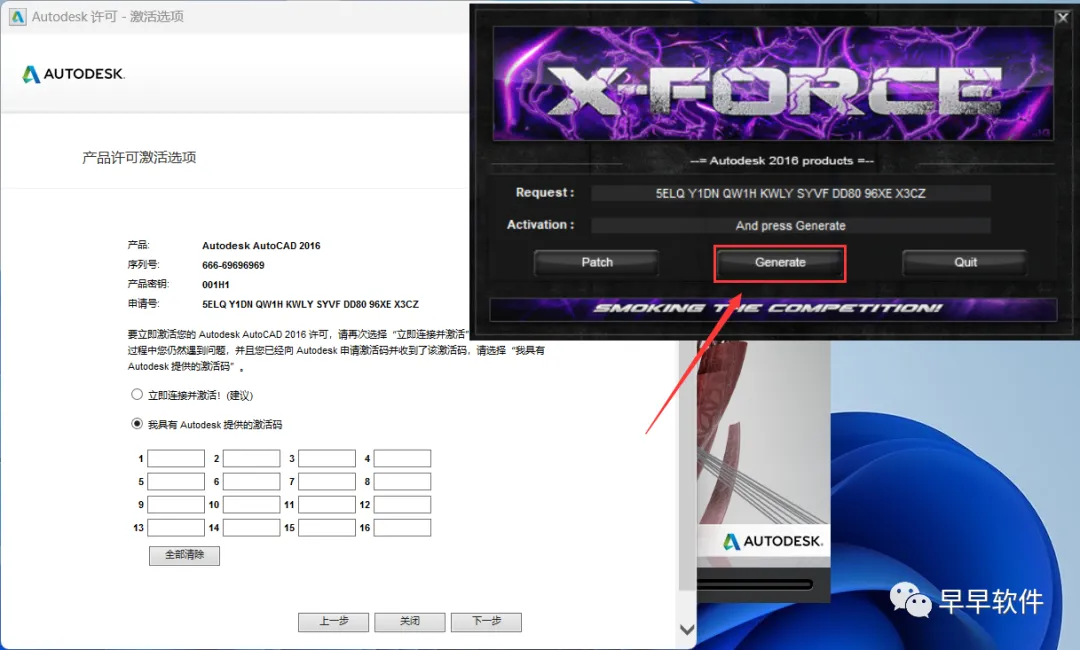The width and height of the screenshot is (1080, 650).
Task: Click the Request code field in X-Force
Action: pyautogui.click(x=791, y=193)
